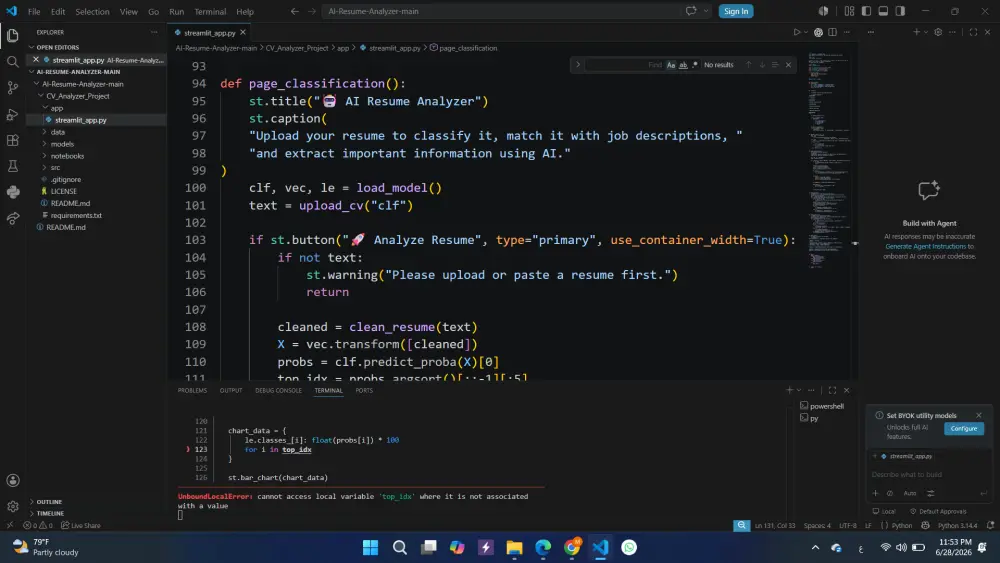Image resolution: width=1000 pixels, height=563 pixels.
Task: Click the Copilot status icon in status bar
Action: pyautogui.click(x=925, y=525)
